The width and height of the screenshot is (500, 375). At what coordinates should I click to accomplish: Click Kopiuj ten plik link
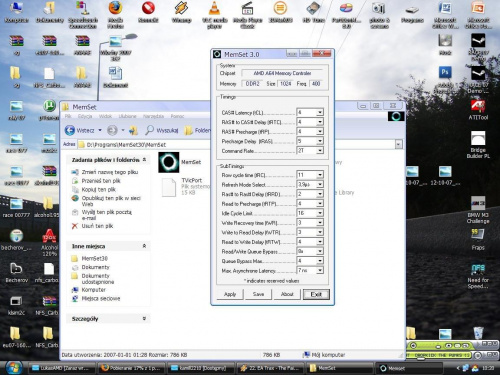[99, 189]
